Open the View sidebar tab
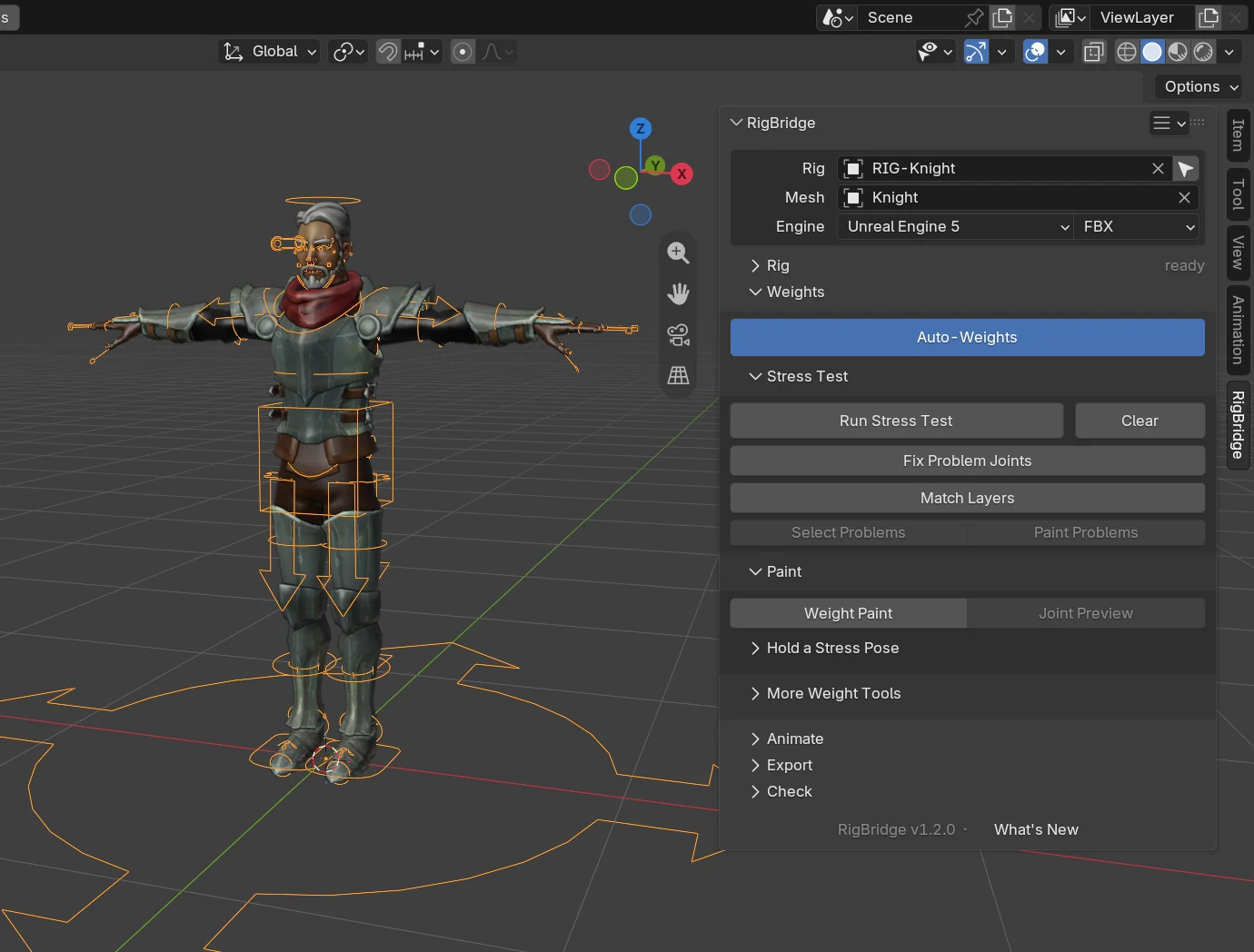Image resolution: width=1254 pixels, height=952 pixels. [x=1238, y=253]
